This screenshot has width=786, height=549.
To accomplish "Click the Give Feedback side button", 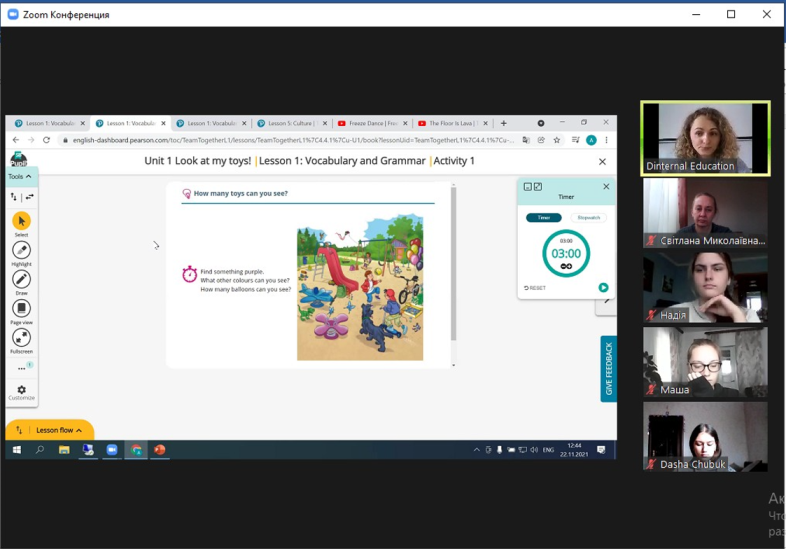I will coord(608,369).
